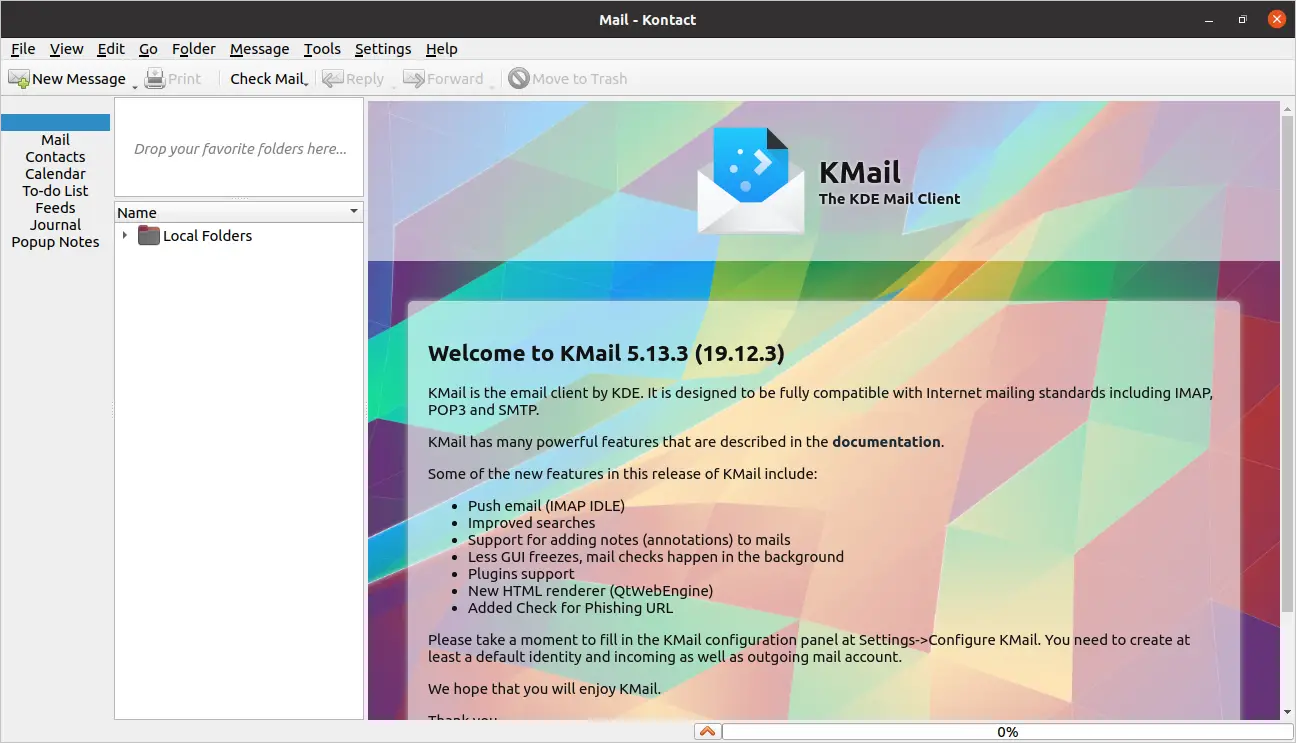Select Mail in the Kontact sidebar
Image resolution: width=1296 pixels, height=743 pixels.
55,140
